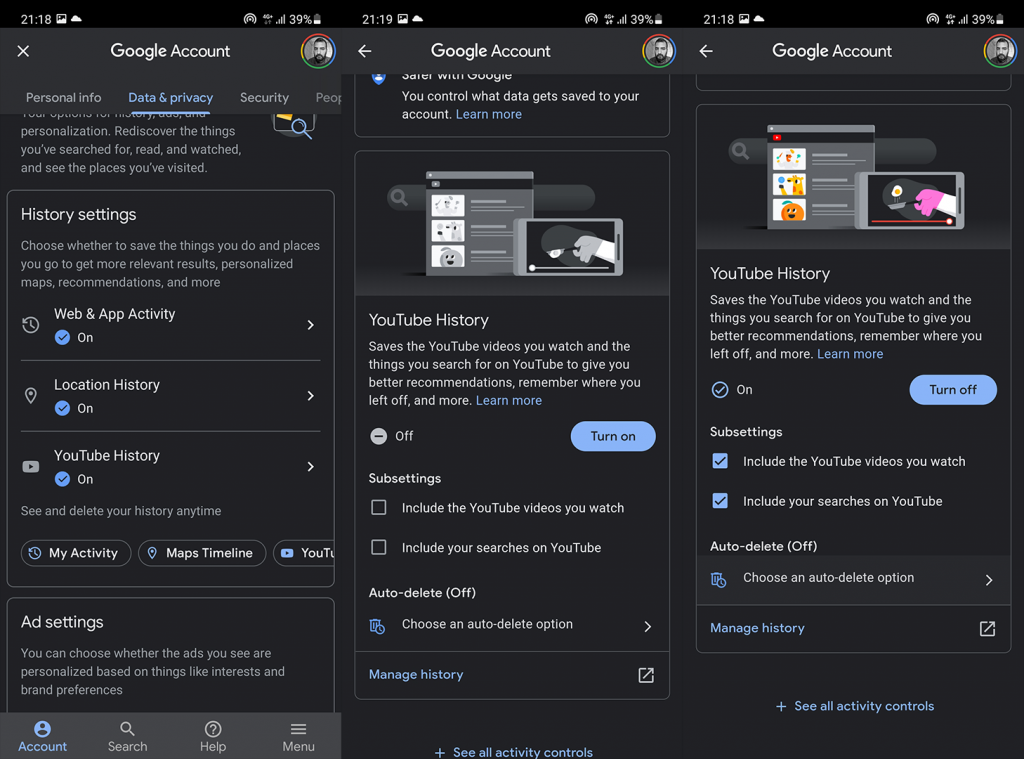Tap grayscale YouTube History illustration
This screenshot has height=759, width=1024.
pos(512,224)
